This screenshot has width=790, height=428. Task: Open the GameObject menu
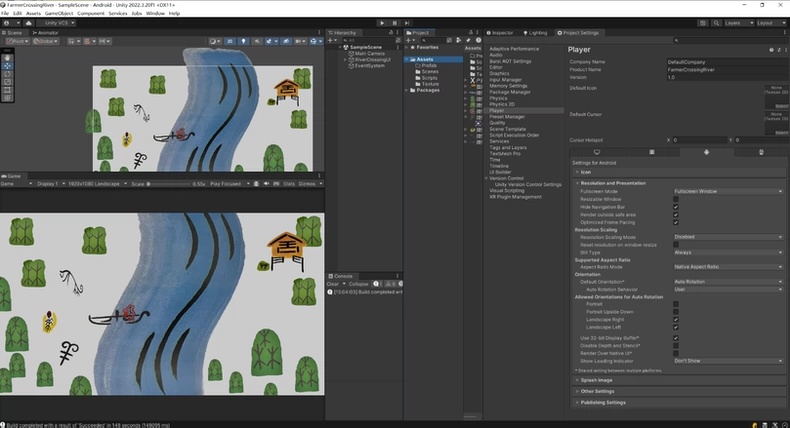pos(59,13)
